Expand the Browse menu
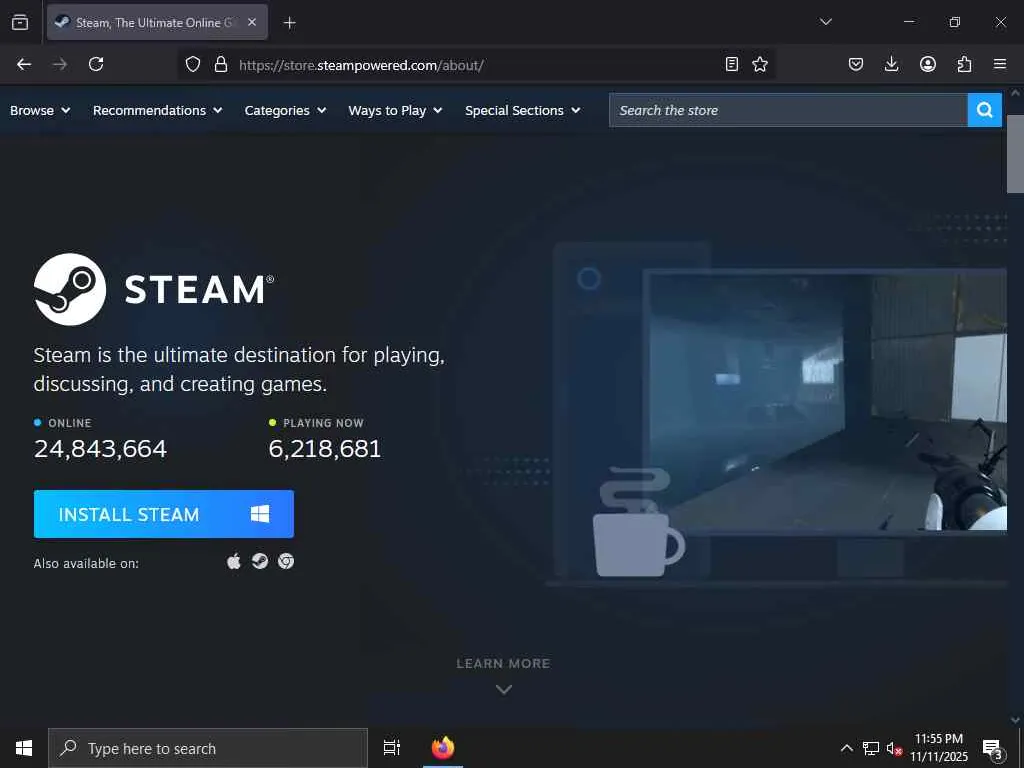 click(x=40, y=110)
